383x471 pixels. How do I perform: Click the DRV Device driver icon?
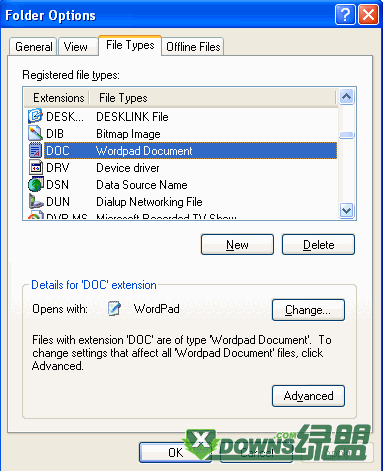(36, 167)
